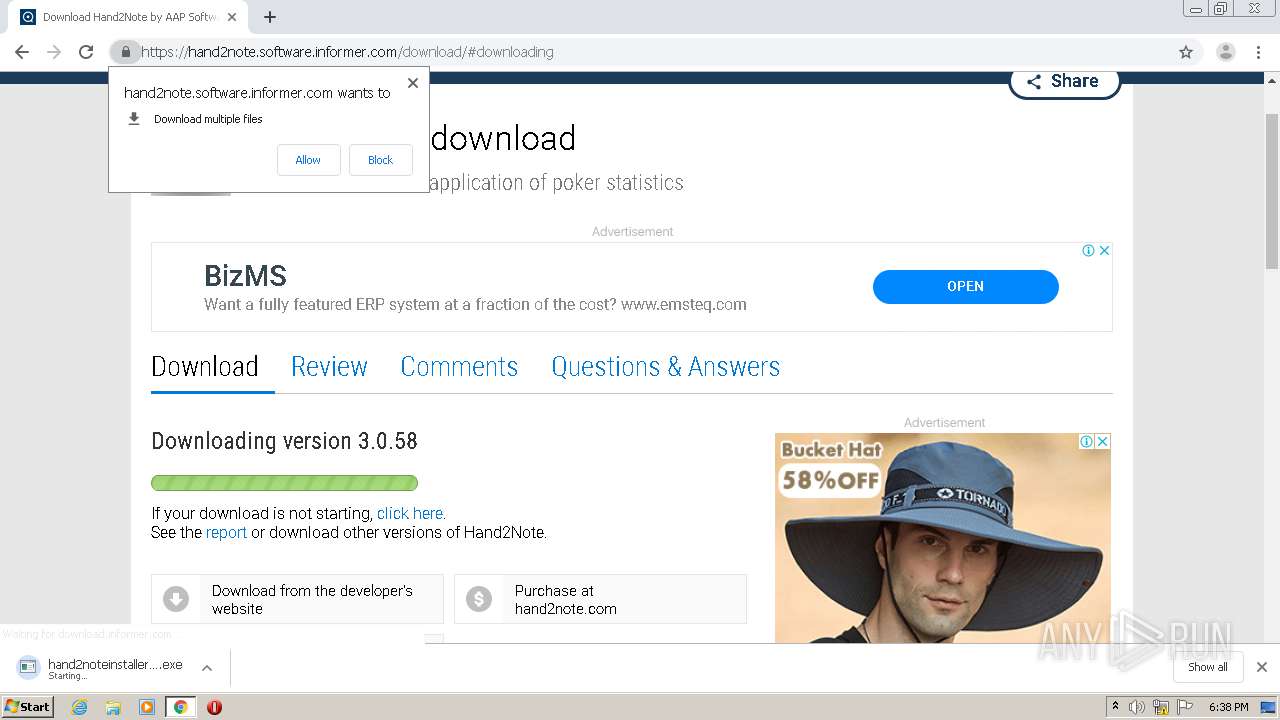The image size is (1280, 720).
Task: Close the BizMS advertisement
Action: [x=1104, y=251]
